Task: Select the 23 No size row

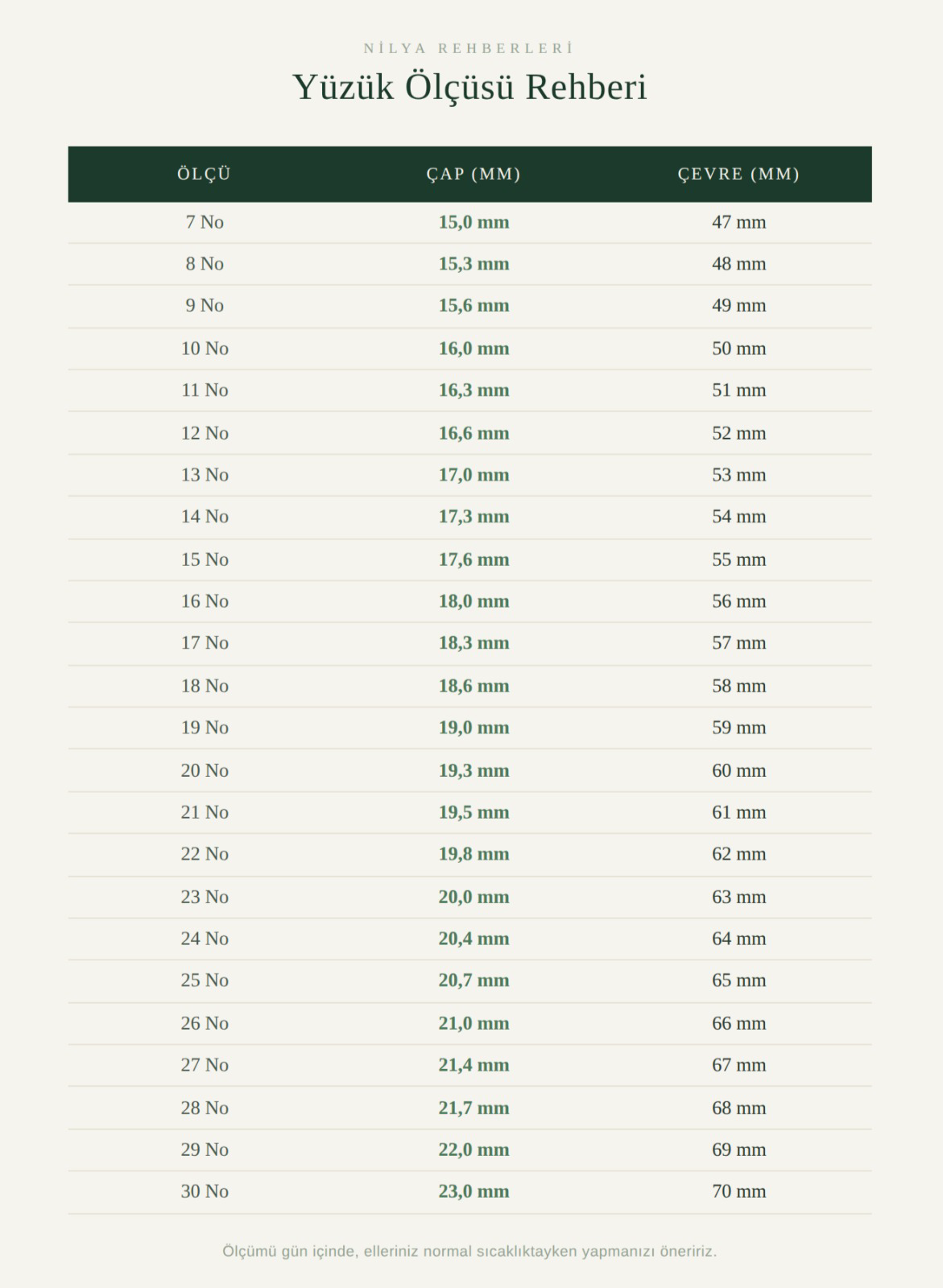Action: 469,897
